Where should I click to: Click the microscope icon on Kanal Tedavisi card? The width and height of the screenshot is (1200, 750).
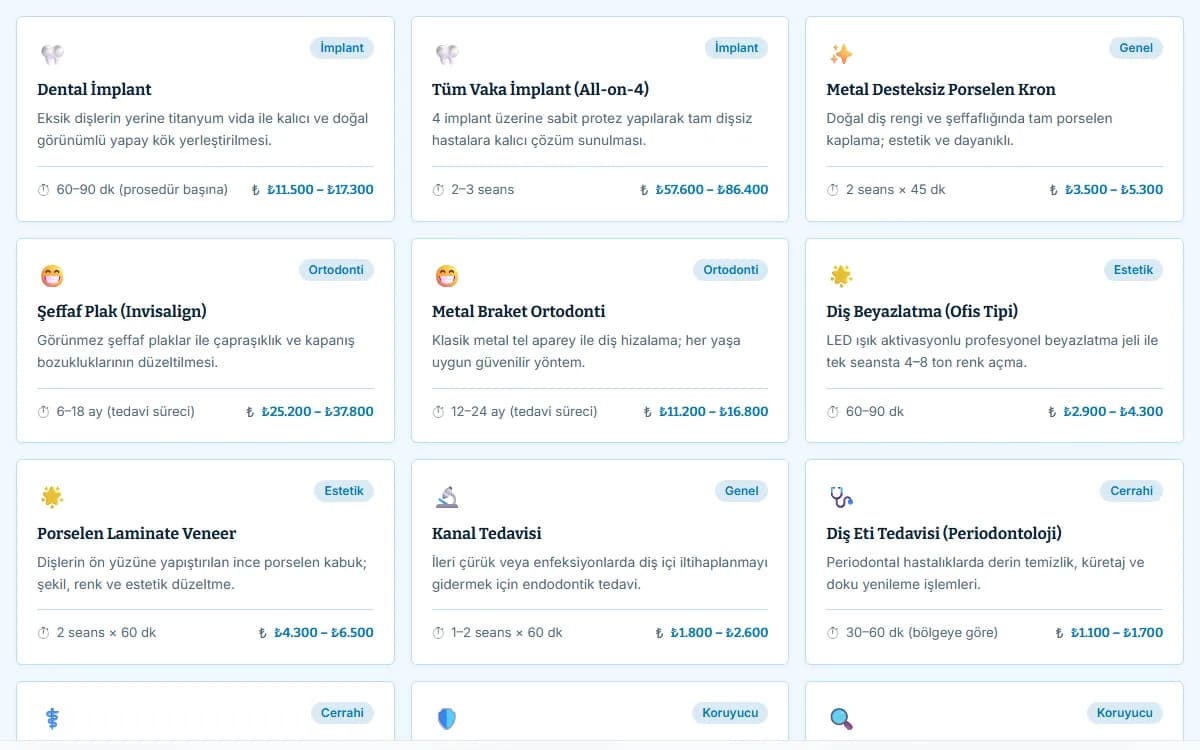pos(447,497)
